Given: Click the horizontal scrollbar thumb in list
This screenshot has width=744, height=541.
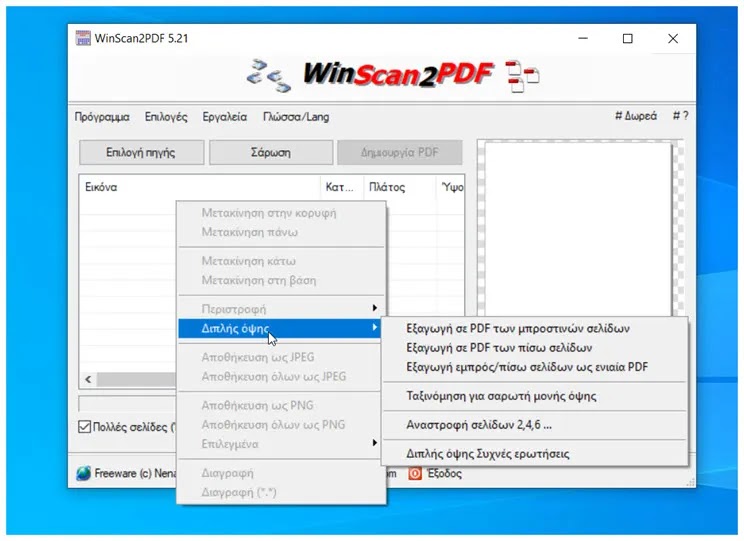Looking at the screenshot, I should tap(137, 379).
